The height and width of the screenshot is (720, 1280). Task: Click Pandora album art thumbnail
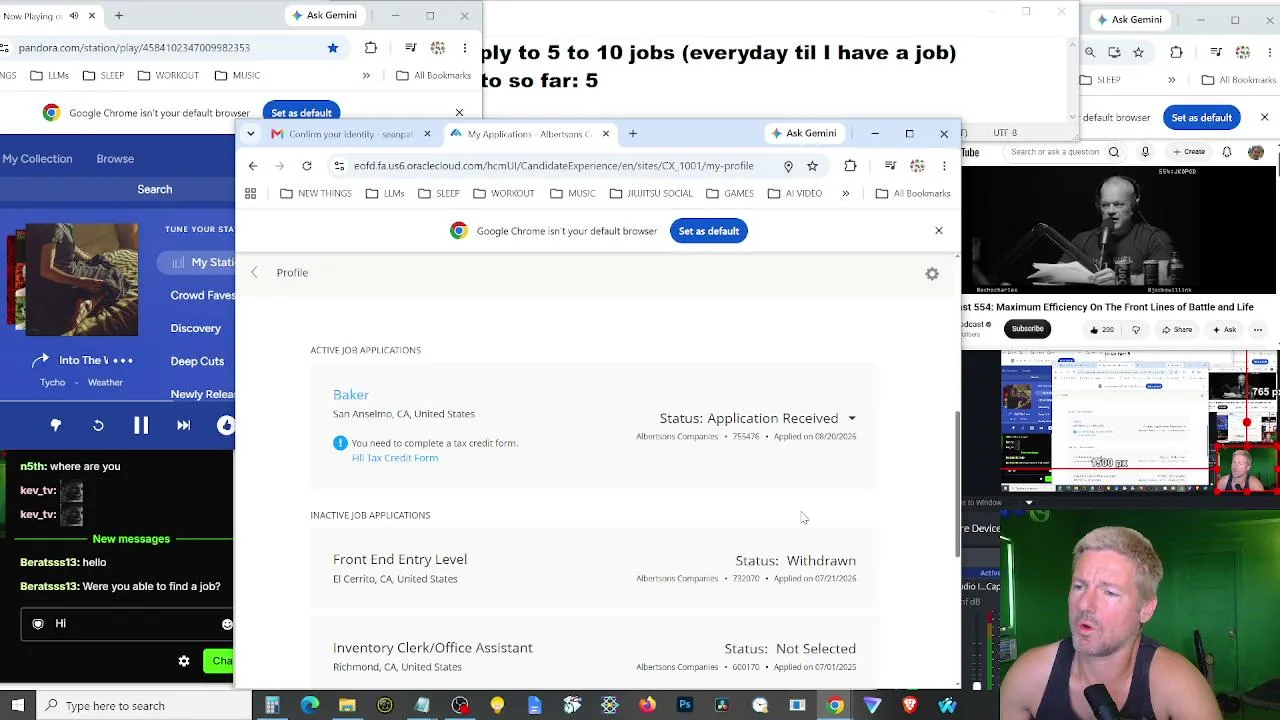pyautogui.click(x=82, y=279)
